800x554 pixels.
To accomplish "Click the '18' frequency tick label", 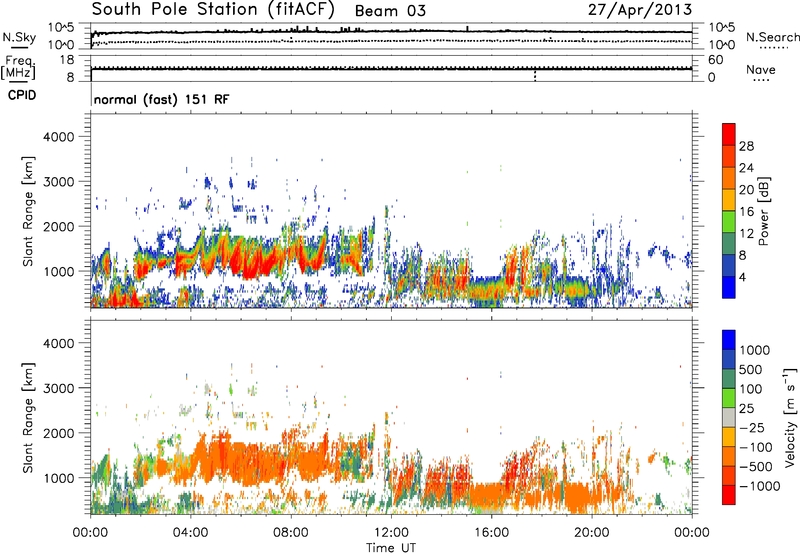I will coord(67,60).
